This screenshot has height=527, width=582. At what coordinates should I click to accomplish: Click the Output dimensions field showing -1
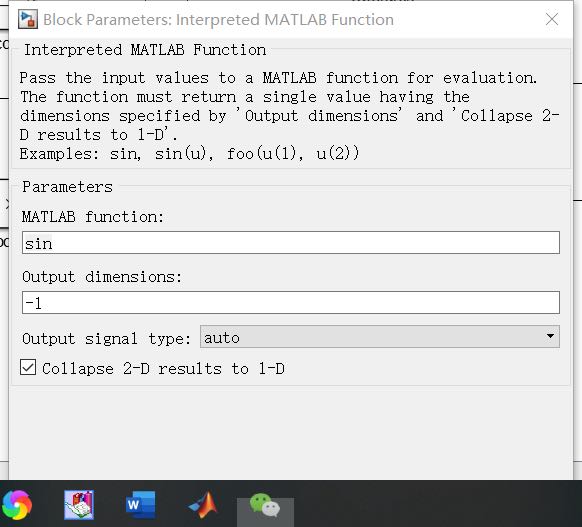tap(291, 302)
